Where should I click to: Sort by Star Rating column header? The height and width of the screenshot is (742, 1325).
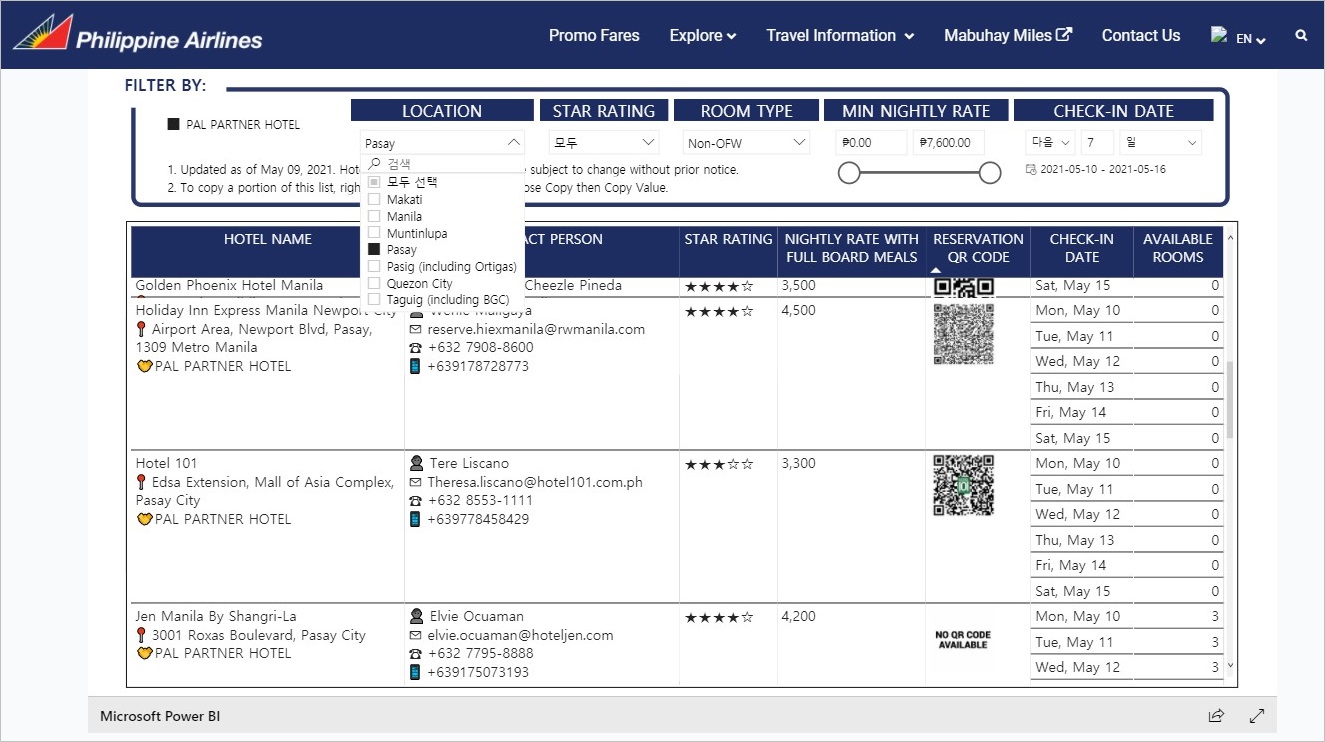tap(728, 239)
